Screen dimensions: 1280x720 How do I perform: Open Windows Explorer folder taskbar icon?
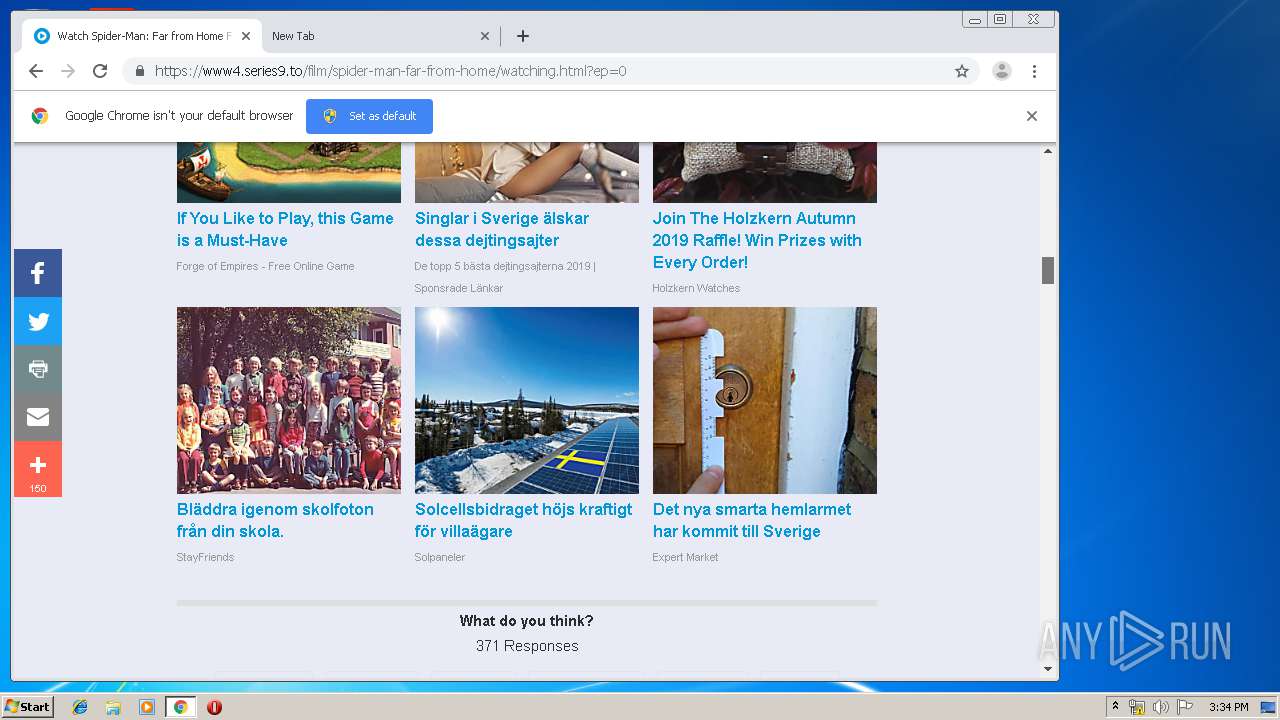click(113, 707)
